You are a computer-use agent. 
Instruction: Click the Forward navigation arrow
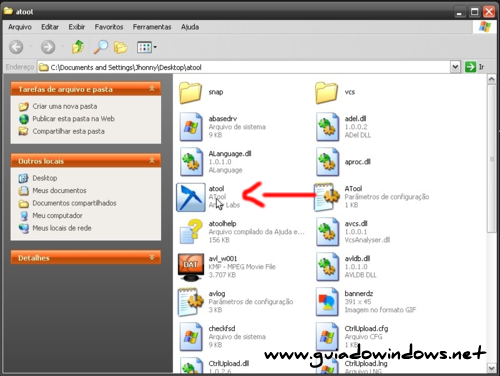[x=48, y=47]
